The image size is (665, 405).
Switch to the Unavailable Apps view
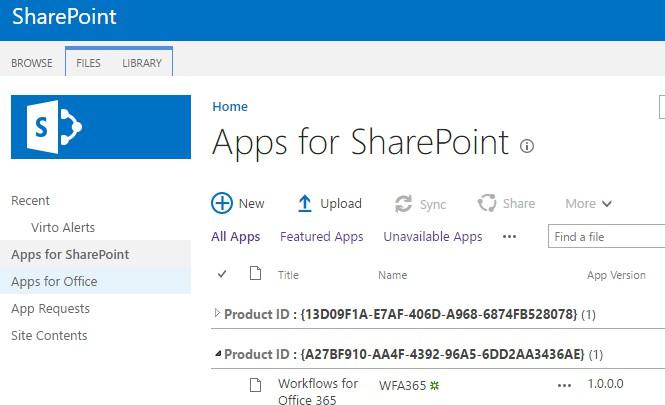(x=433, y=237)
